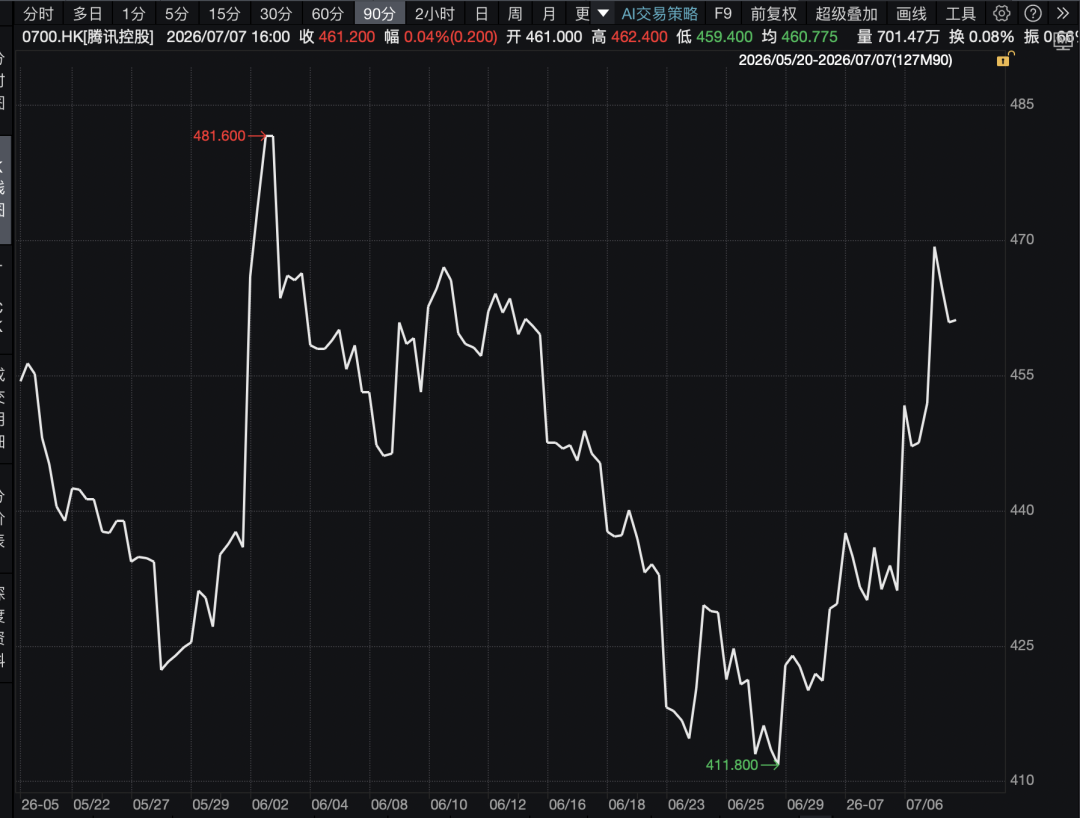Select the 日 daily period
The width and height of the screenshot is (1080, 818).
481,13
